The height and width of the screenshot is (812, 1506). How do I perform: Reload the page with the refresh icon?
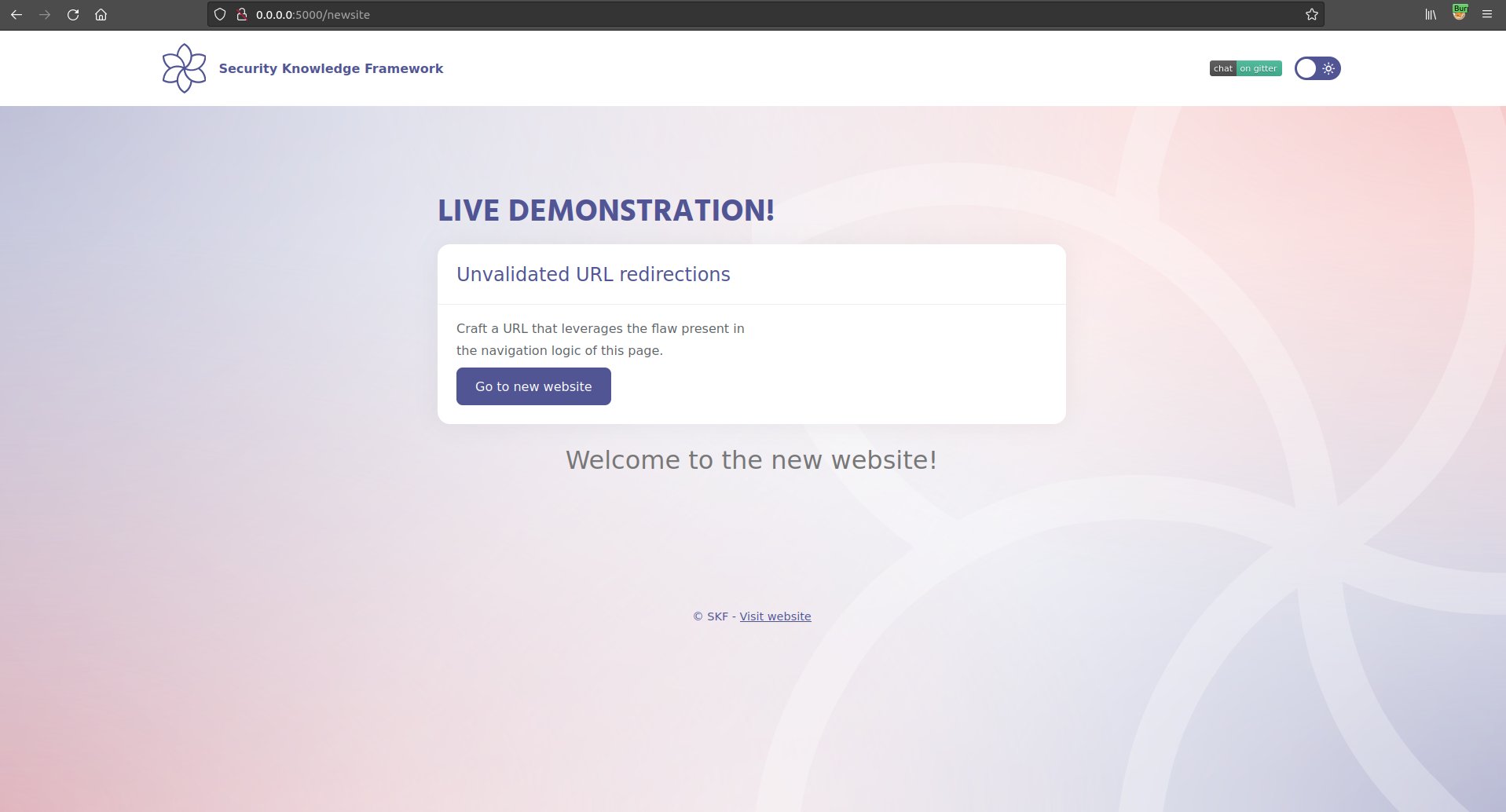point(73,14)
